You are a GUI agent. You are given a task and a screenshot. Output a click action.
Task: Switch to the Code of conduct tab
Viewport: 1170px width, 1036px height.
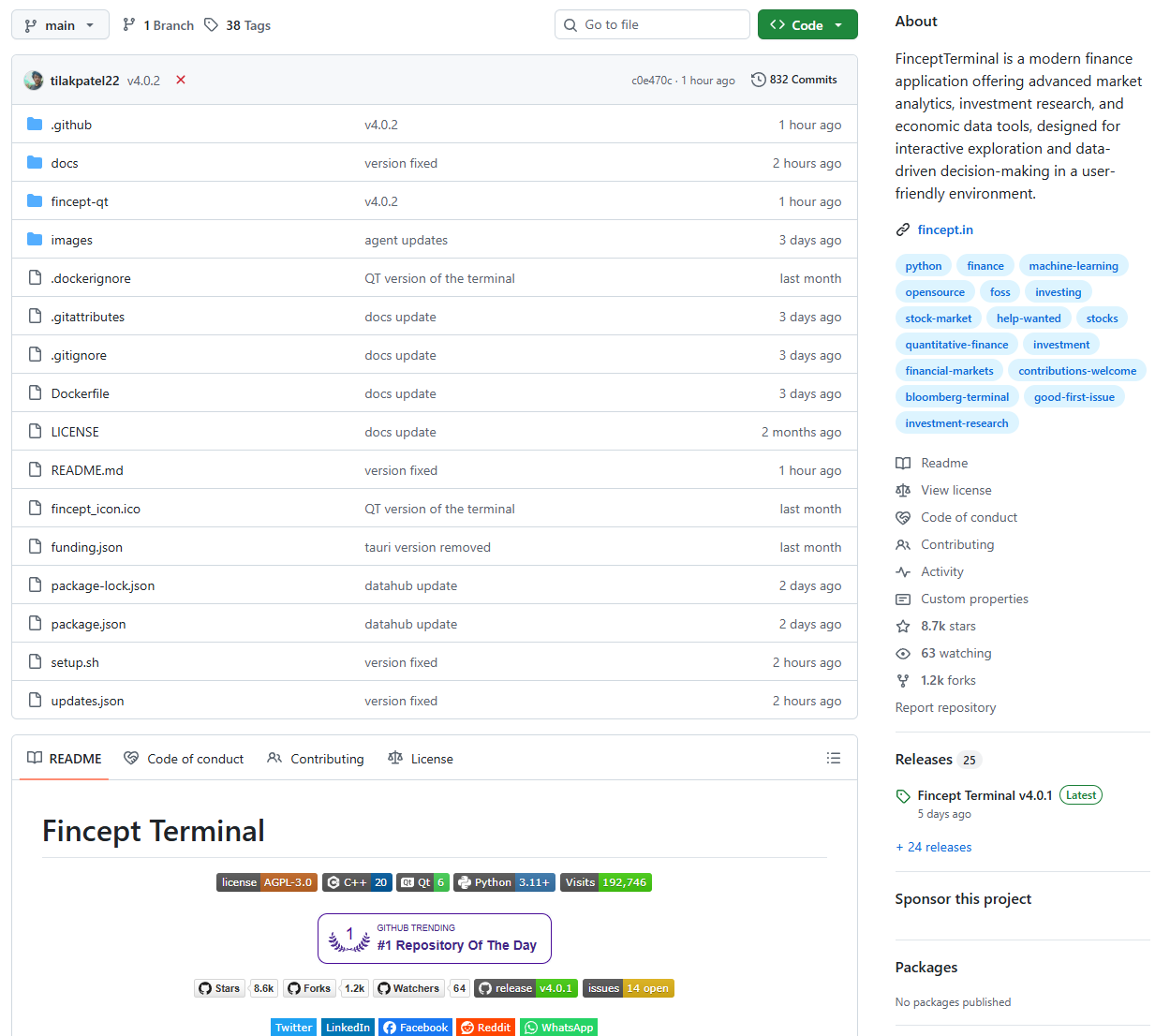click(184, 759)
